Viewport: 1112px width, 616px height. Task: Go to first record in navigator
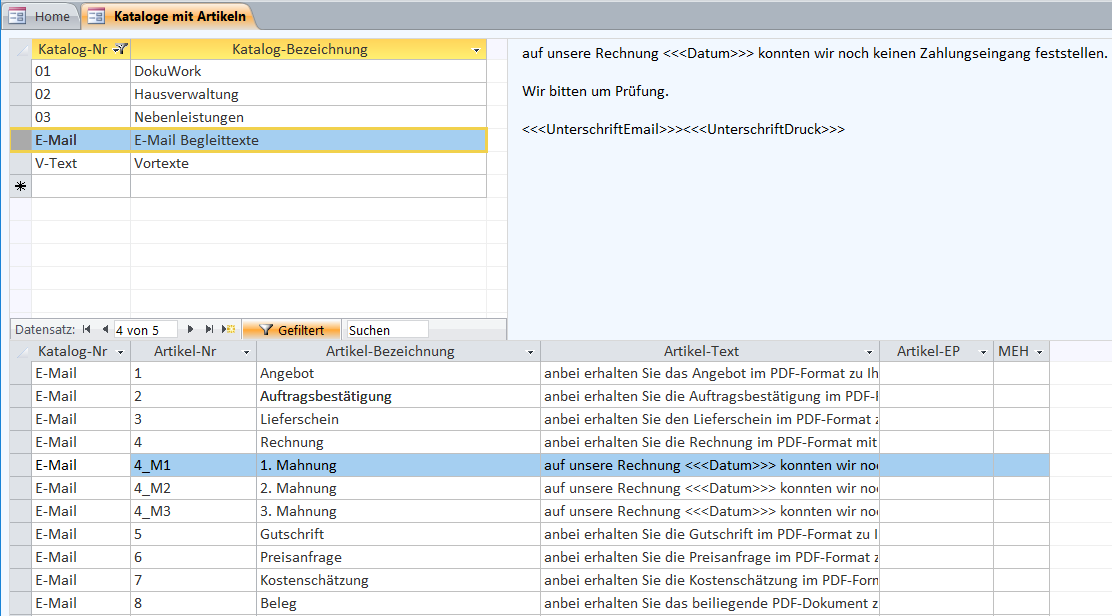(87, 329)
